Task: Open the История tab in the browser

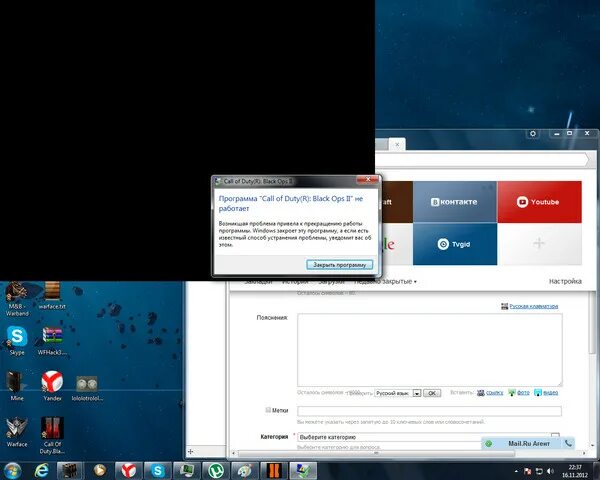Action: tap(295, 282)
